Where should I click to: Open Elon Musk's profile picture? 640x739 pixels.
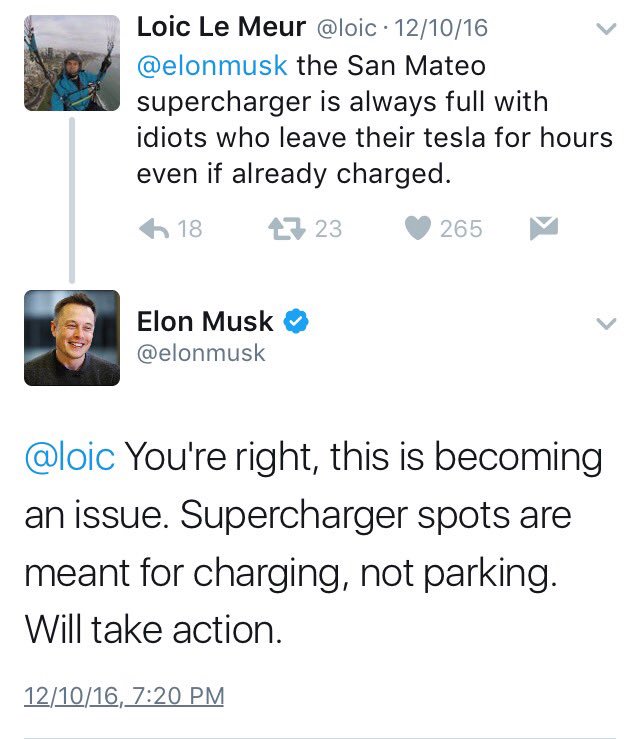click(x=72, y=338)
